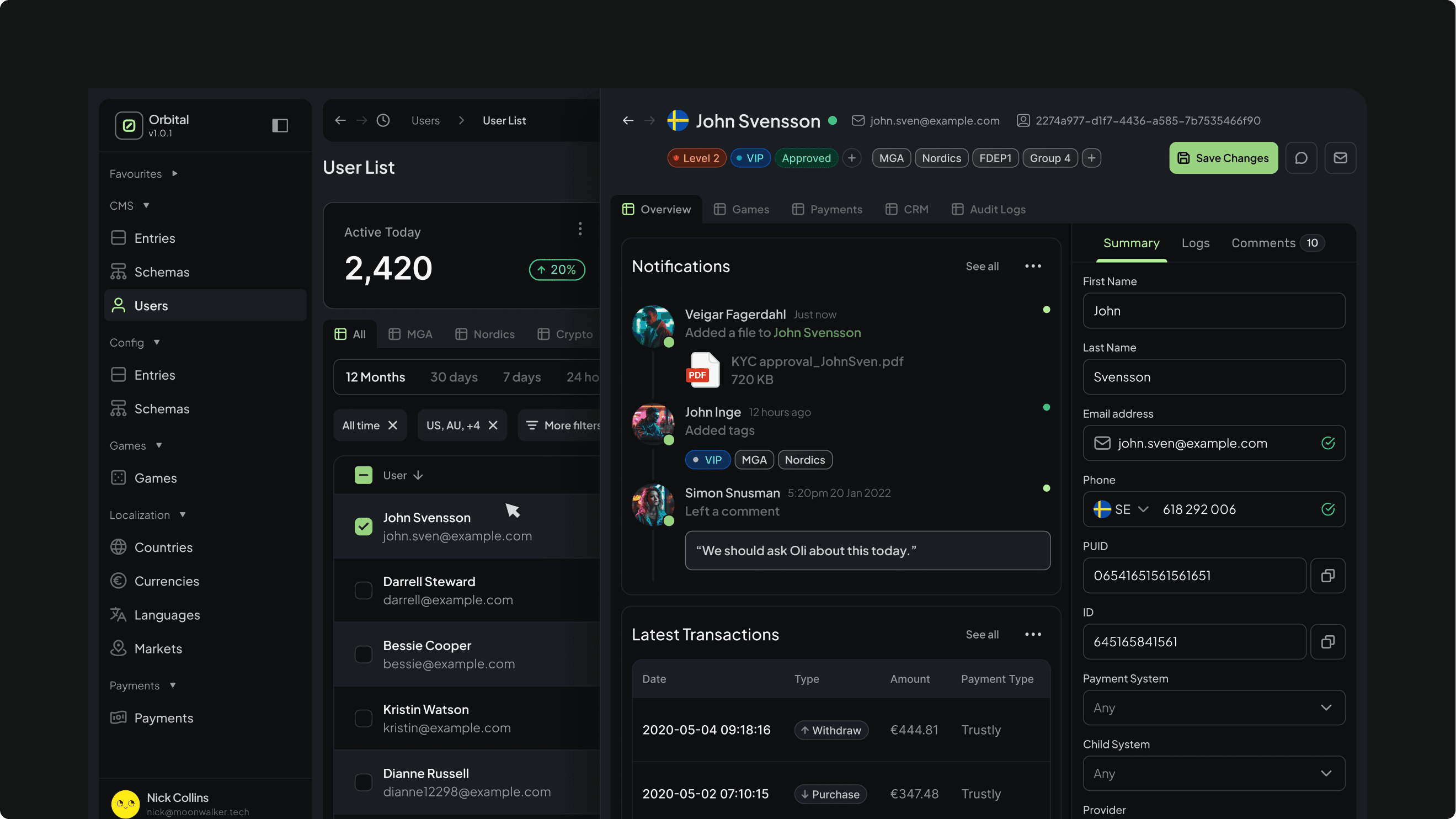Open the Comments tab
The image size is (1456, 819).
pyautogui.click(x=1263, y=243)
